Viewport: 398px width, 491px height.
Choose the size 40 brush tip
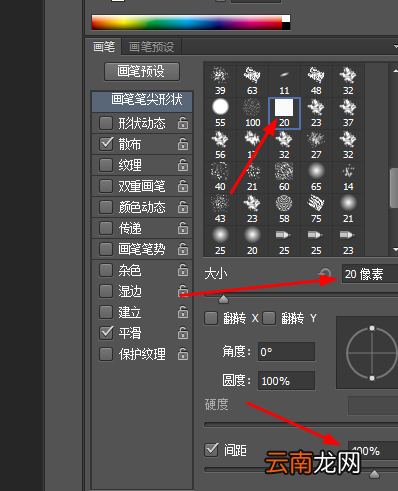220,177
